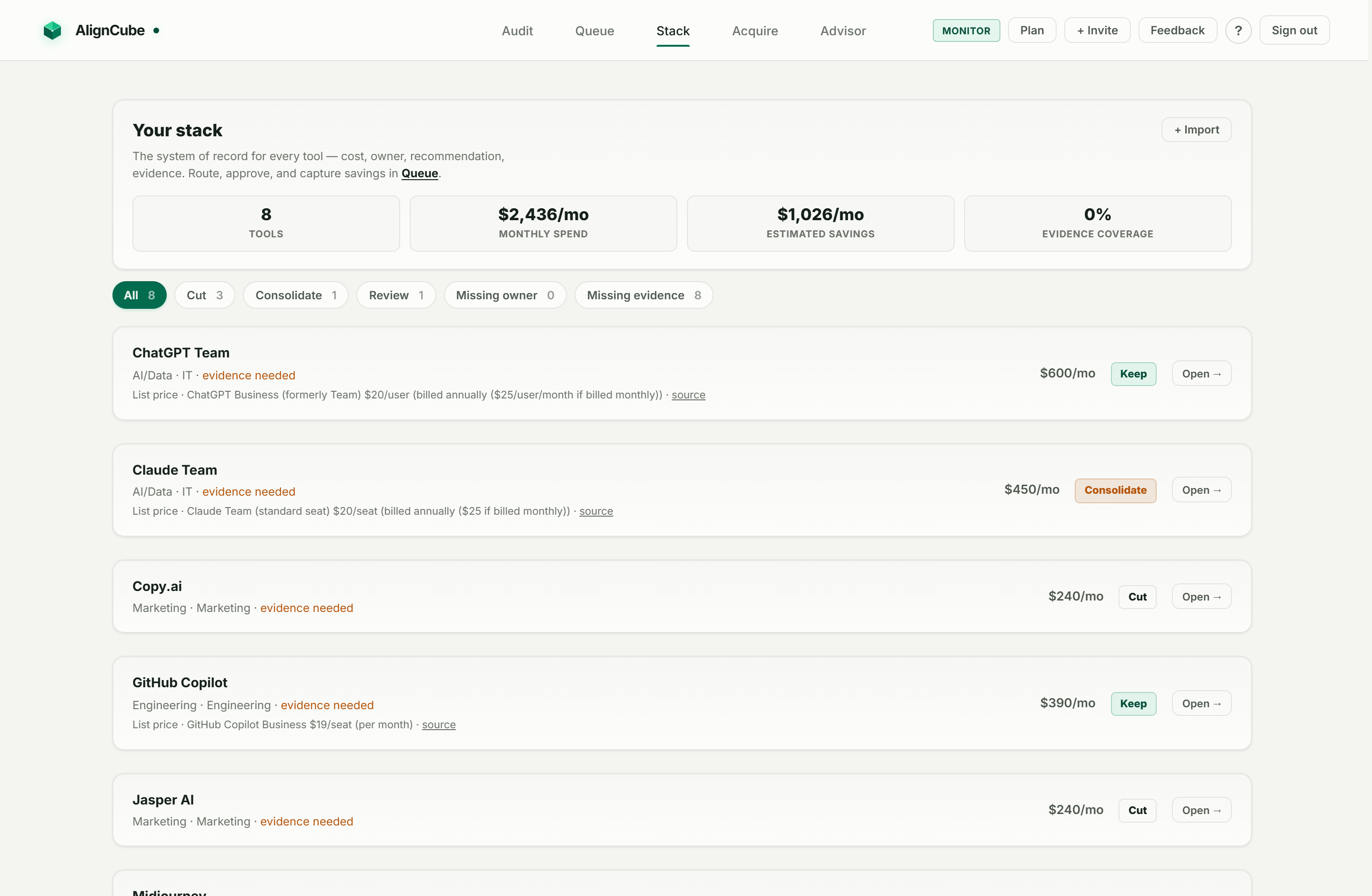This screenshot has height=896, width=1372.
Task: Click evidence needed on Copy.ai
Action: [x=306, y=608]
